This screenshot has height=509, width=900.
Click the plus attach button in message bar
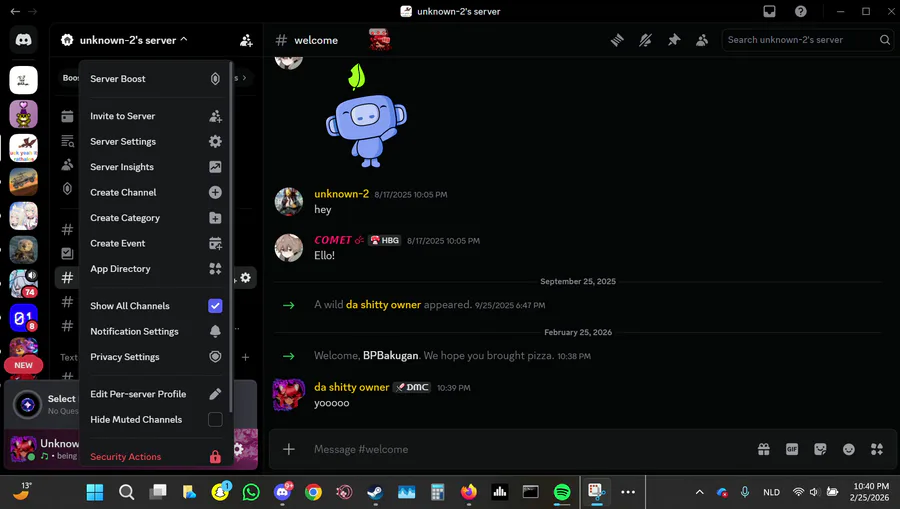289,449
